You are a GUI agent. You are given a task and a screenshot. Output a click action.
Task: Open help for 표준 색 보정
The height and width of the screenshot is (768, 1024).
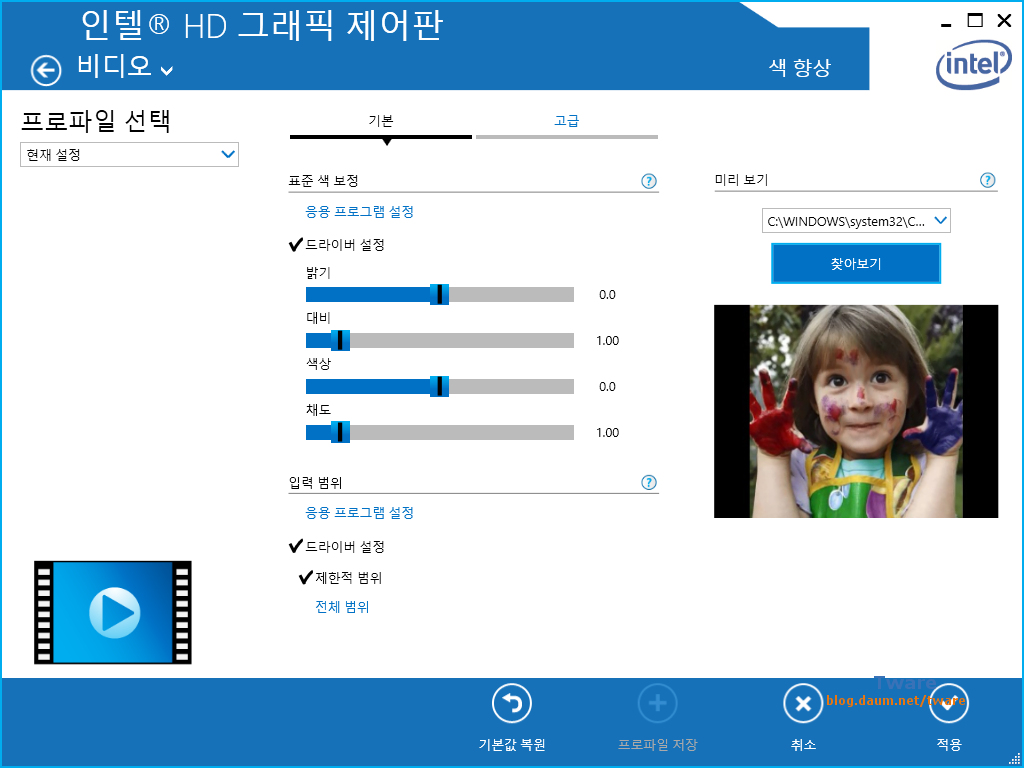click(x=648, y=181)
